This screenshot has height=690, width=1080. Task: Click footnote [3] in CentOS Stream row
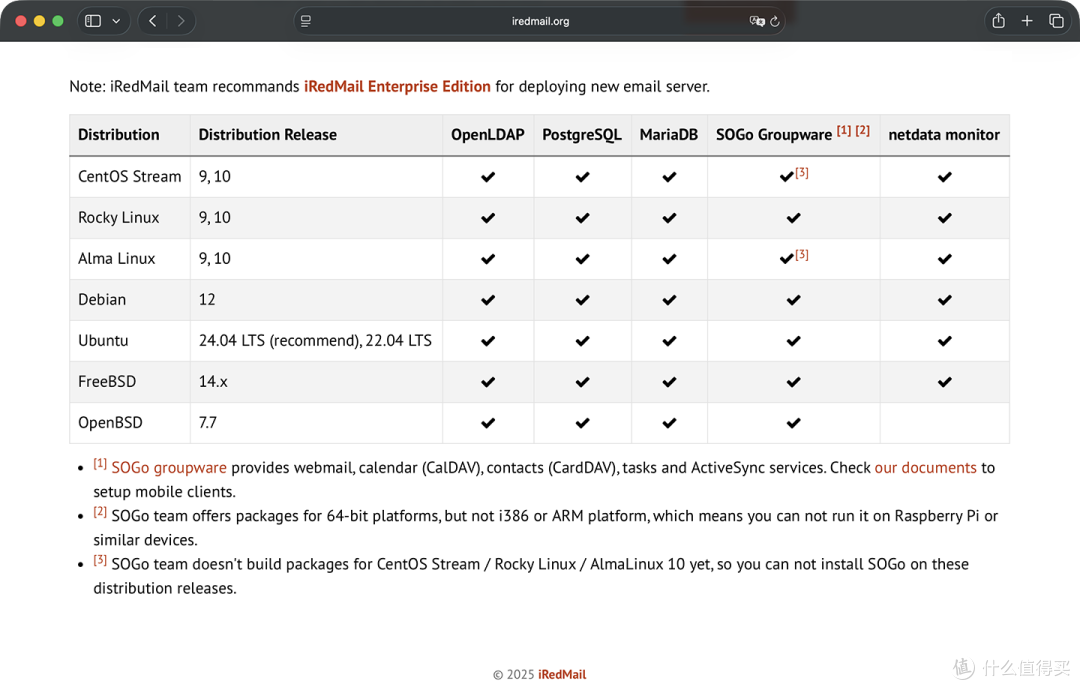pyautogui.click(x=802, y=173)
